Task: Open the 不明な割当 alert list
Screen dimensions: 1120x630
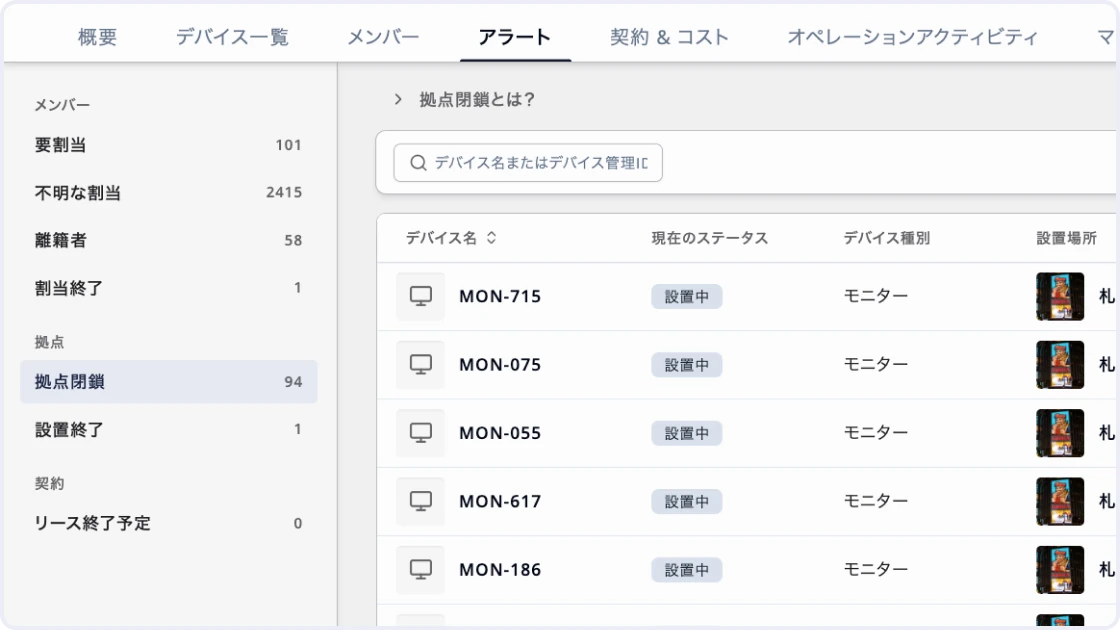Action: click(x=169, y=193)
